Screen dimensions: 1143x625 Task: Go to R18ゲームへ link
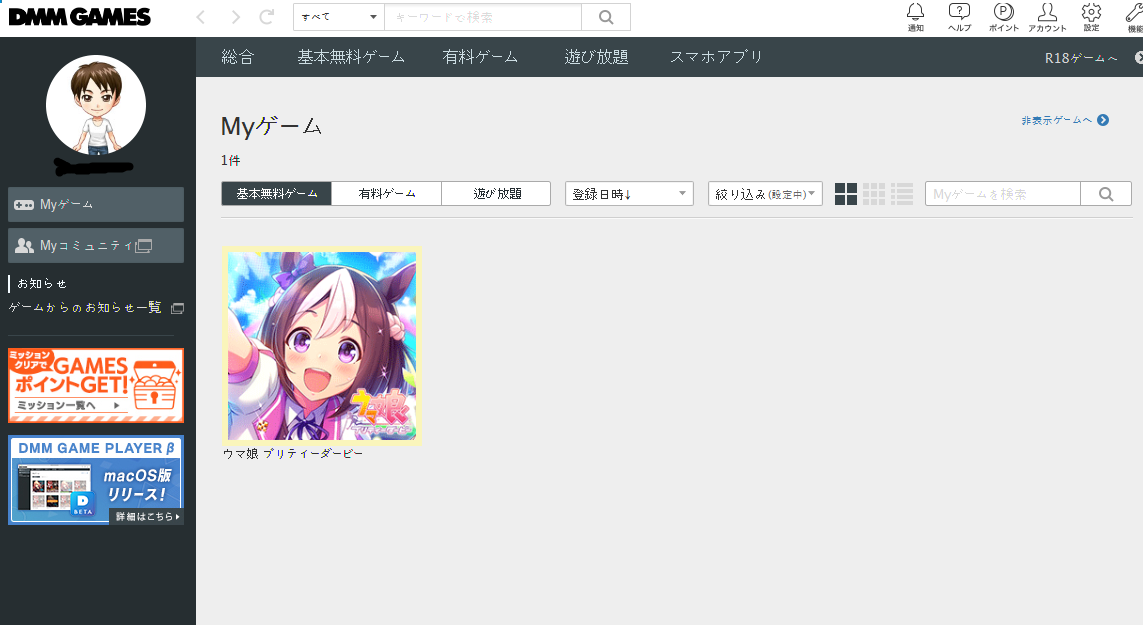[1080, 58]
